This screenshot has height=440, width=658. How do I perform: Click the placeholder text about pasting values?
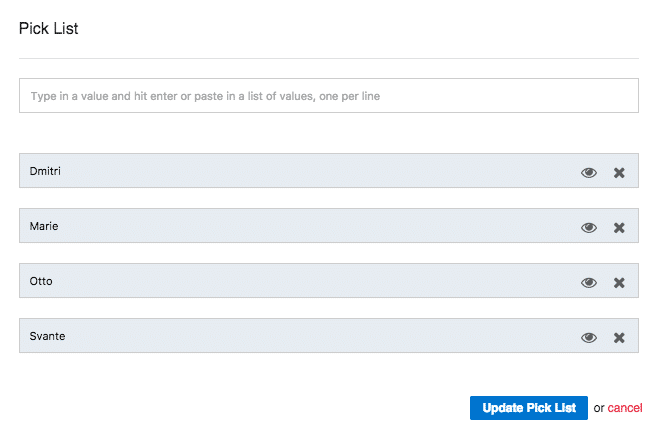pos(205,96)
